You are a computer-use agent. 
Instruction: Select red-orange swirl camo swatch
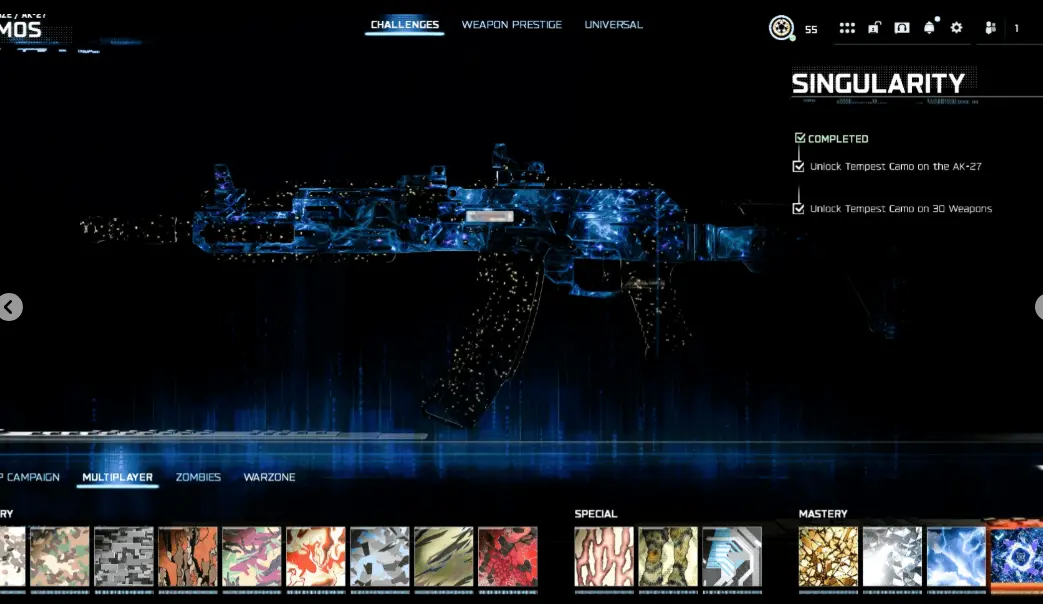point(315,557)
